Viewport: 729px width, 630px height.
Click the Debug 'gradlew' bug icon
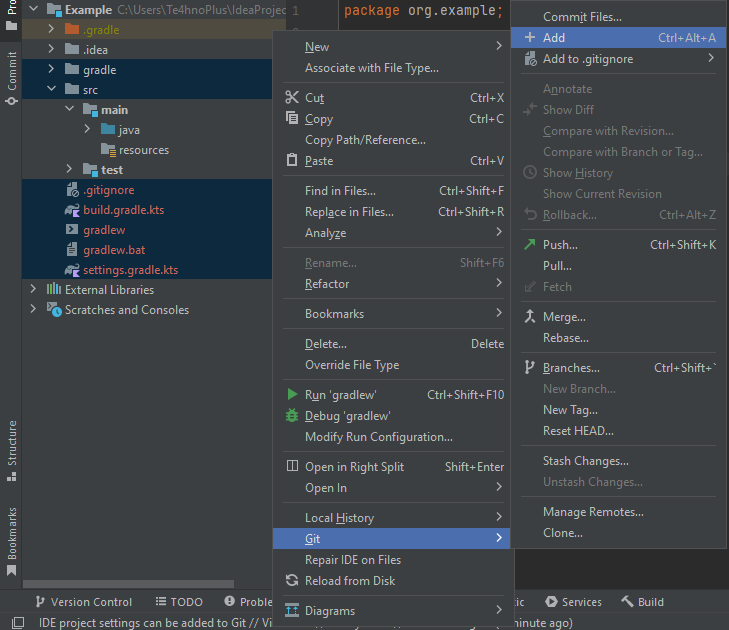pos(292,416)
